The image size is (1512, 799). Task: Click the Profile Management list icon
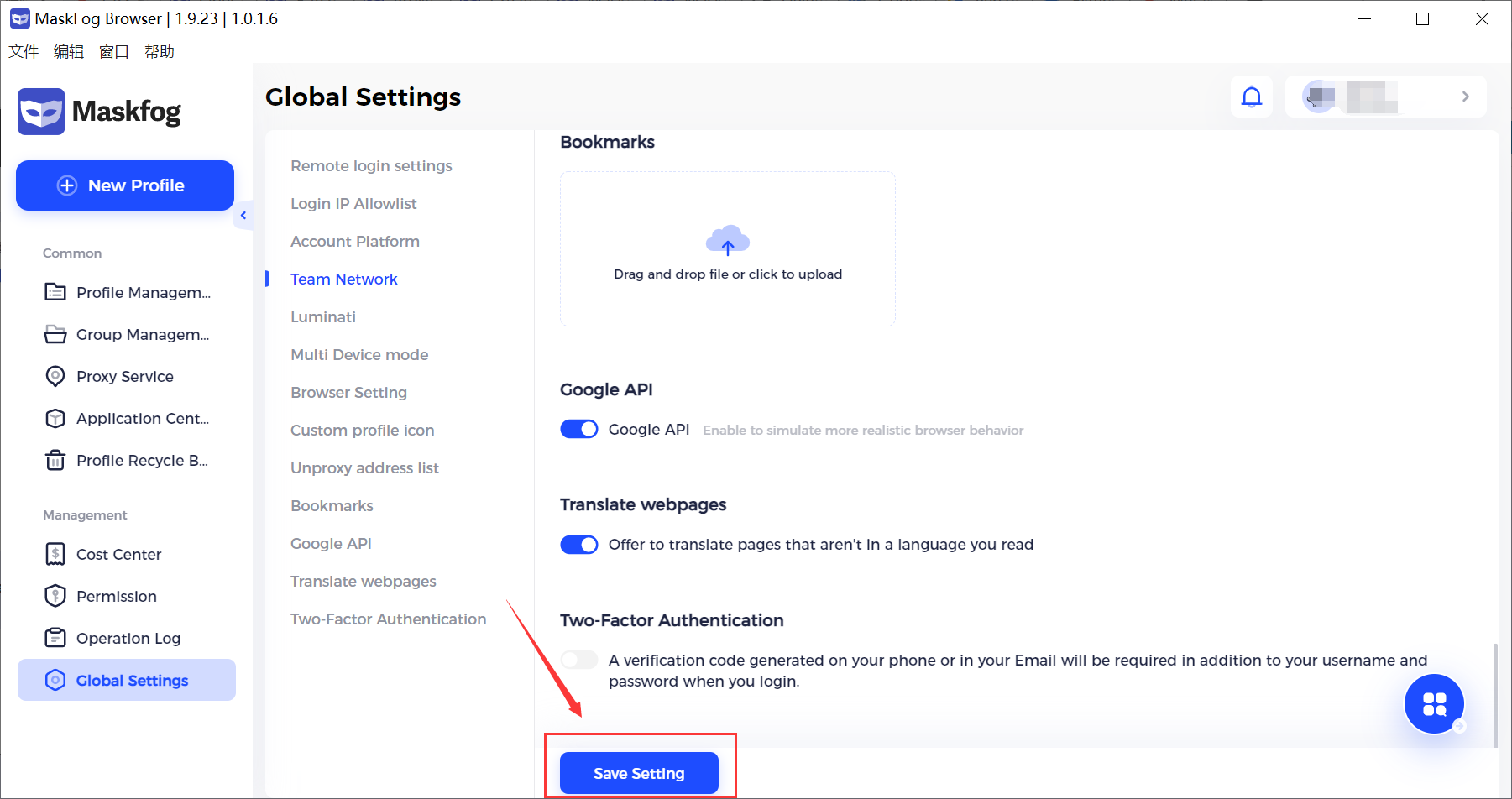55,292
